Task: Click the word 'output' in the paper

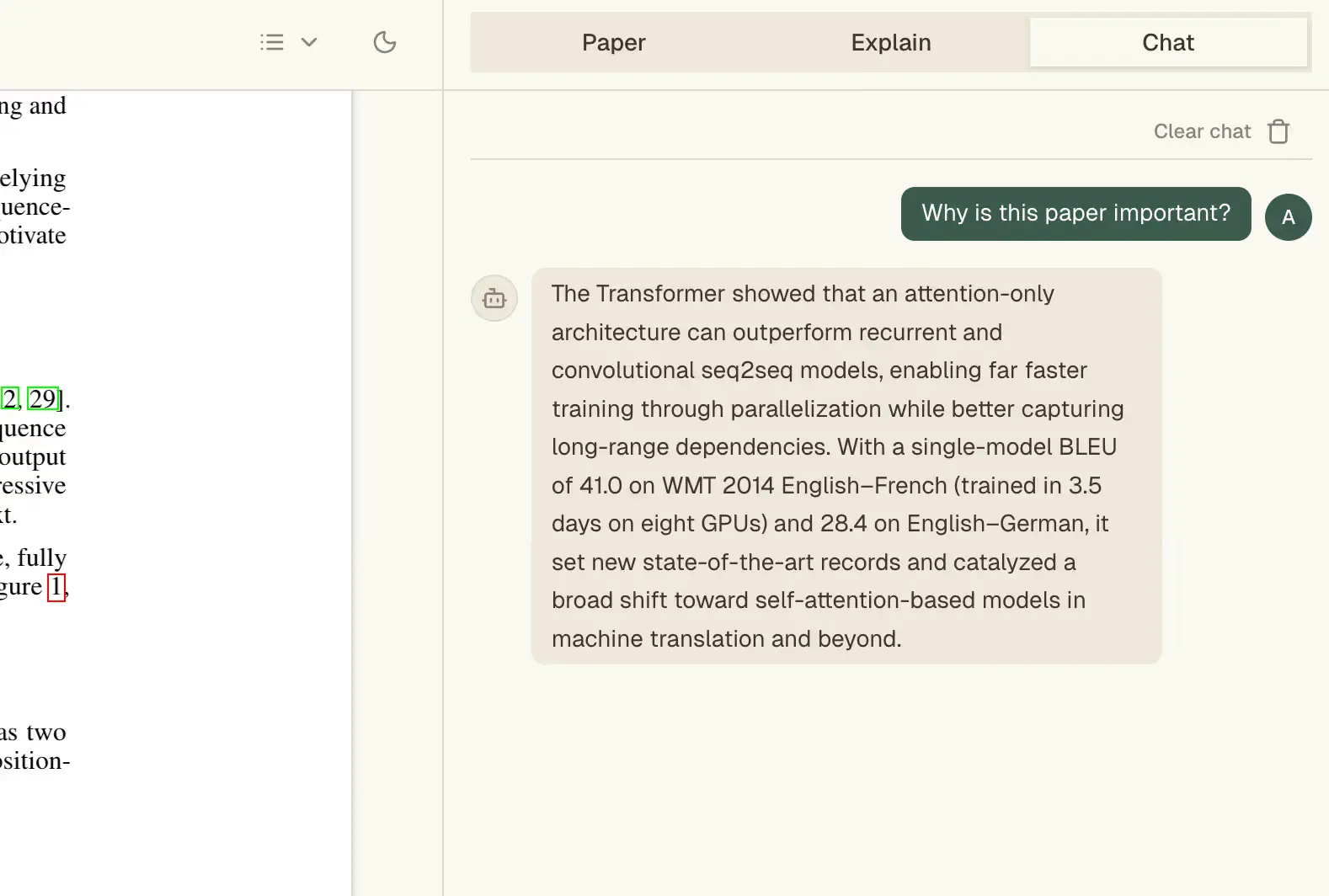Action: (x=34, y=457)
